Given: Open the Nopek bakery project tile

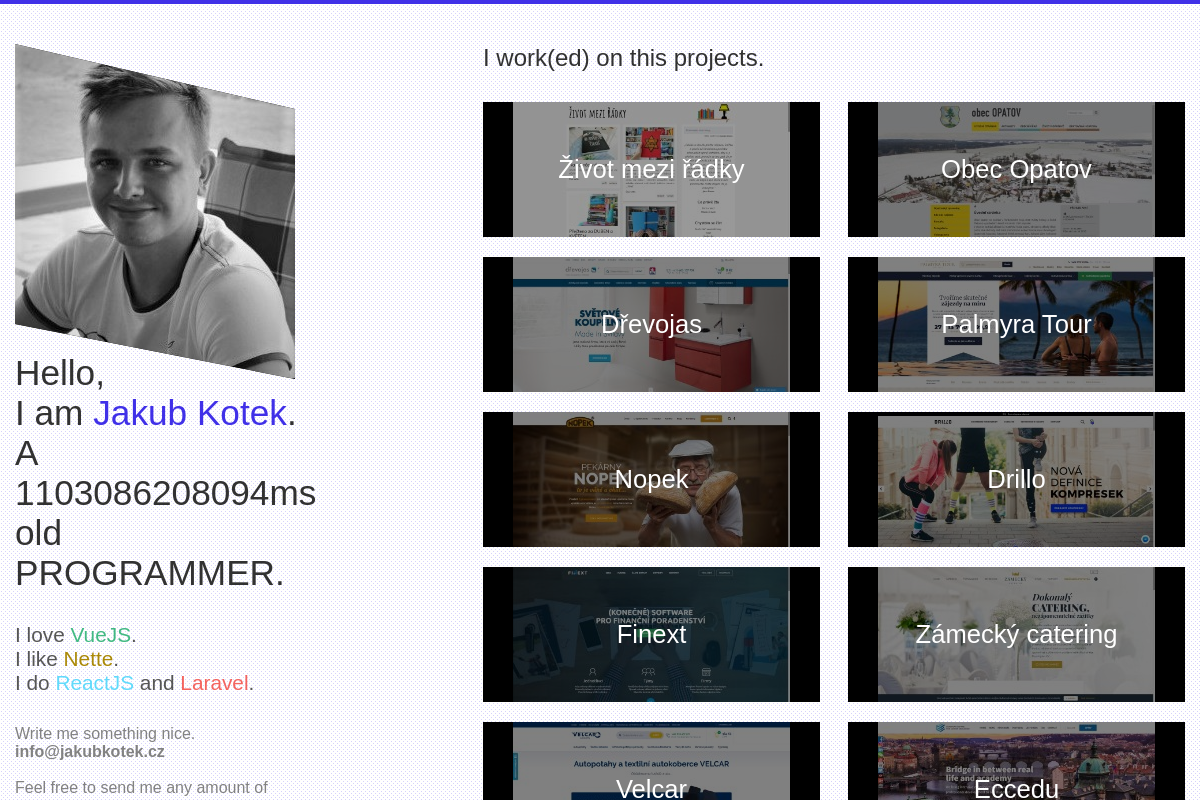Looking at the screenshot, I should coord(651,479).
